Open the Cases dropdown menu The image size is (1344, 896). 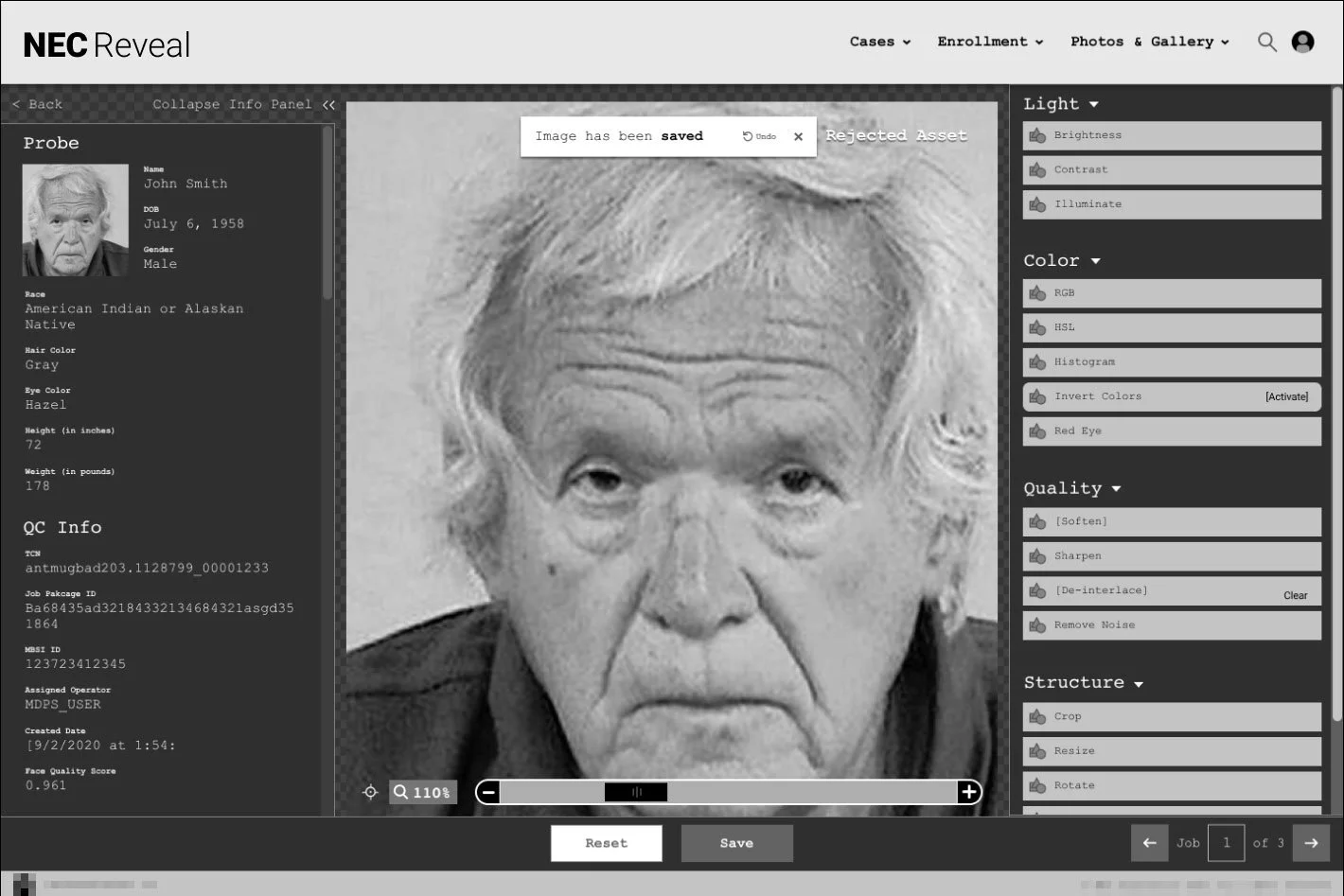(880, 42)
